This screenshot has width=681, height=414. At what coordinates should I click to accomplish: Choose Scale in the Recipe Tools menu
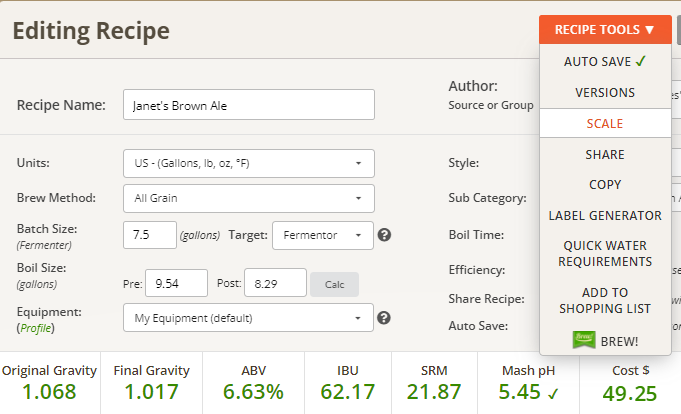(605, 123)
